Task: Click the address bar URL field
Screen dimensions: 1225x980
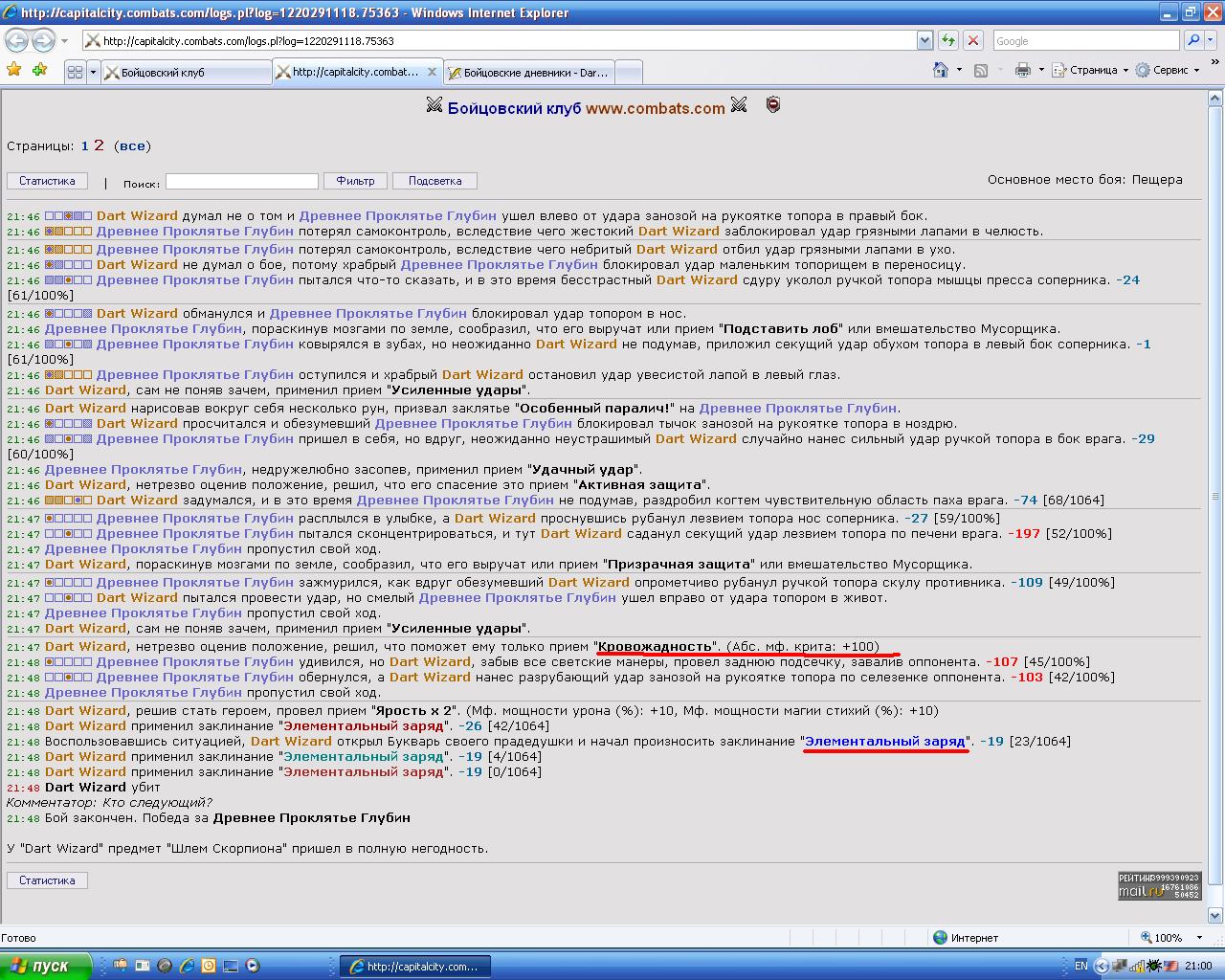Action: click(498, 40)
